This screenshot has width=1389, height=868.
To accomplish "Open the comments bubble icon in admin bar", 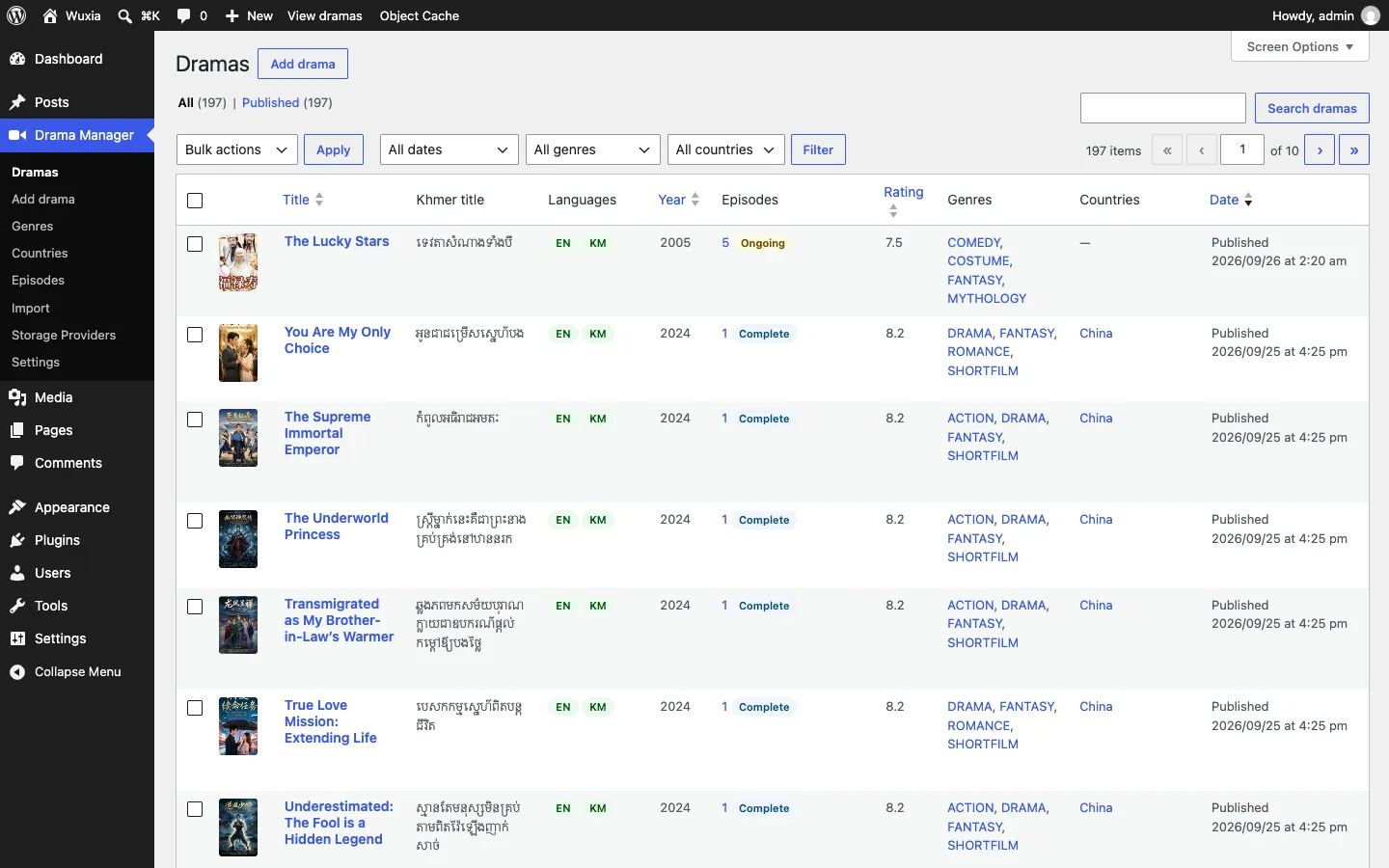I will click(x=183, y=15).
